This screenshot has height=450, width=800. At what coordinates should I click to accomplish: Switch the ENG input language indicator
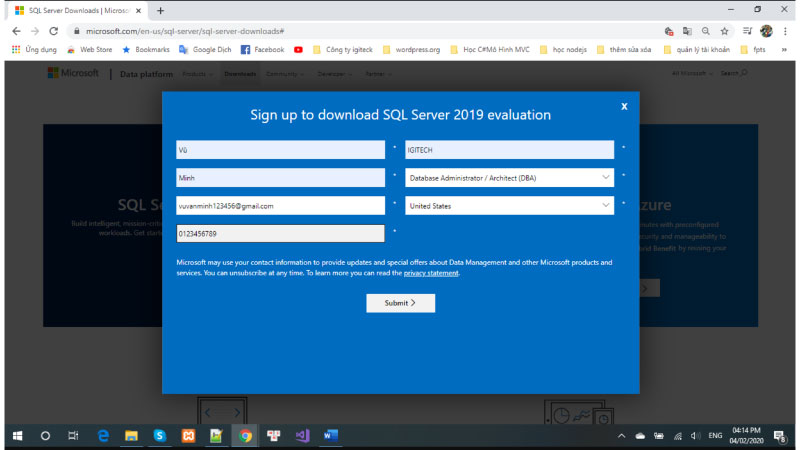tap(715, 436)
